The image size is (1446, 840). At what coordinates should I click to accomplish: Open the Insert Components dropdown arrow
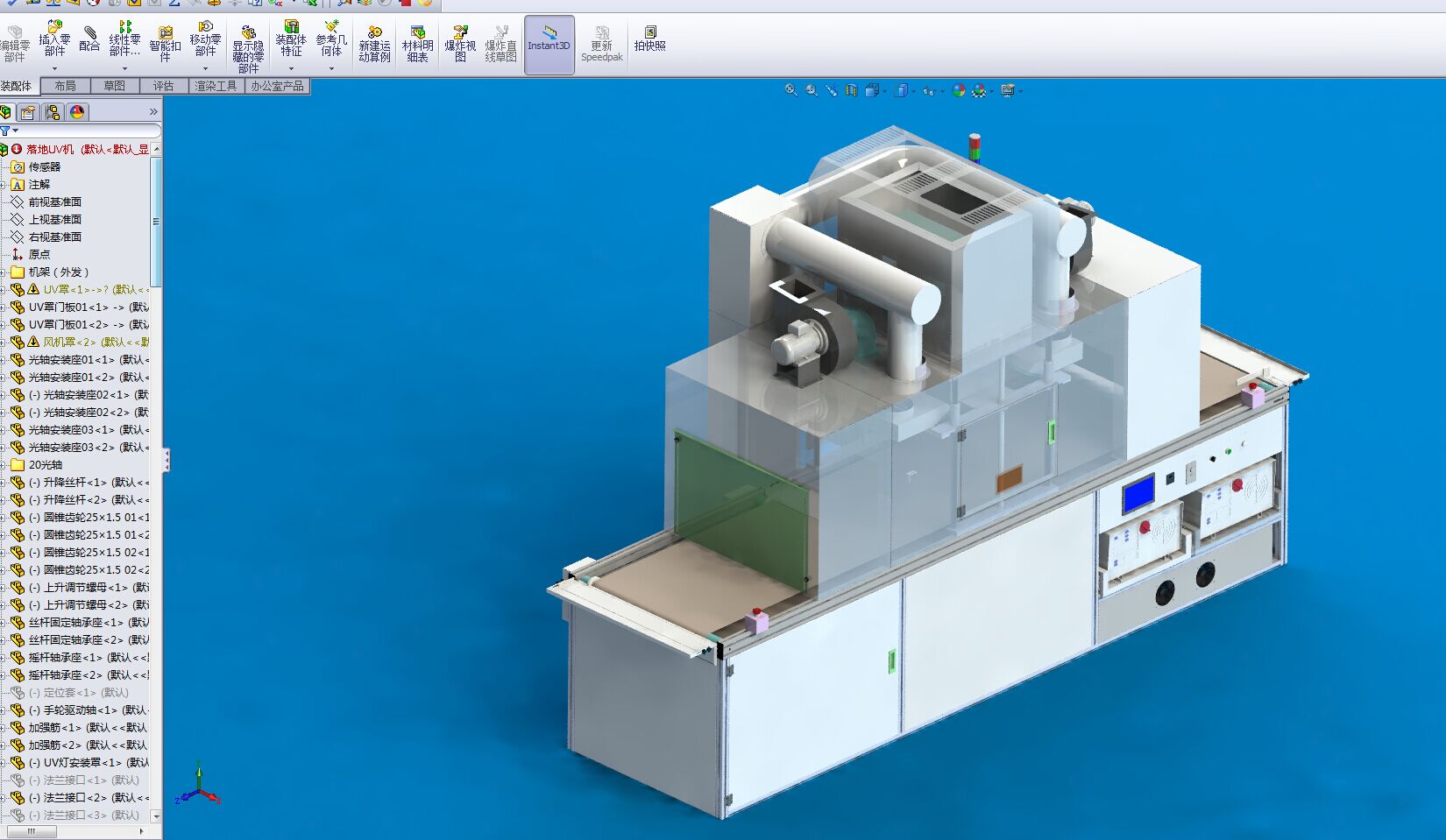pyautogui.click(x=54, y=68)
